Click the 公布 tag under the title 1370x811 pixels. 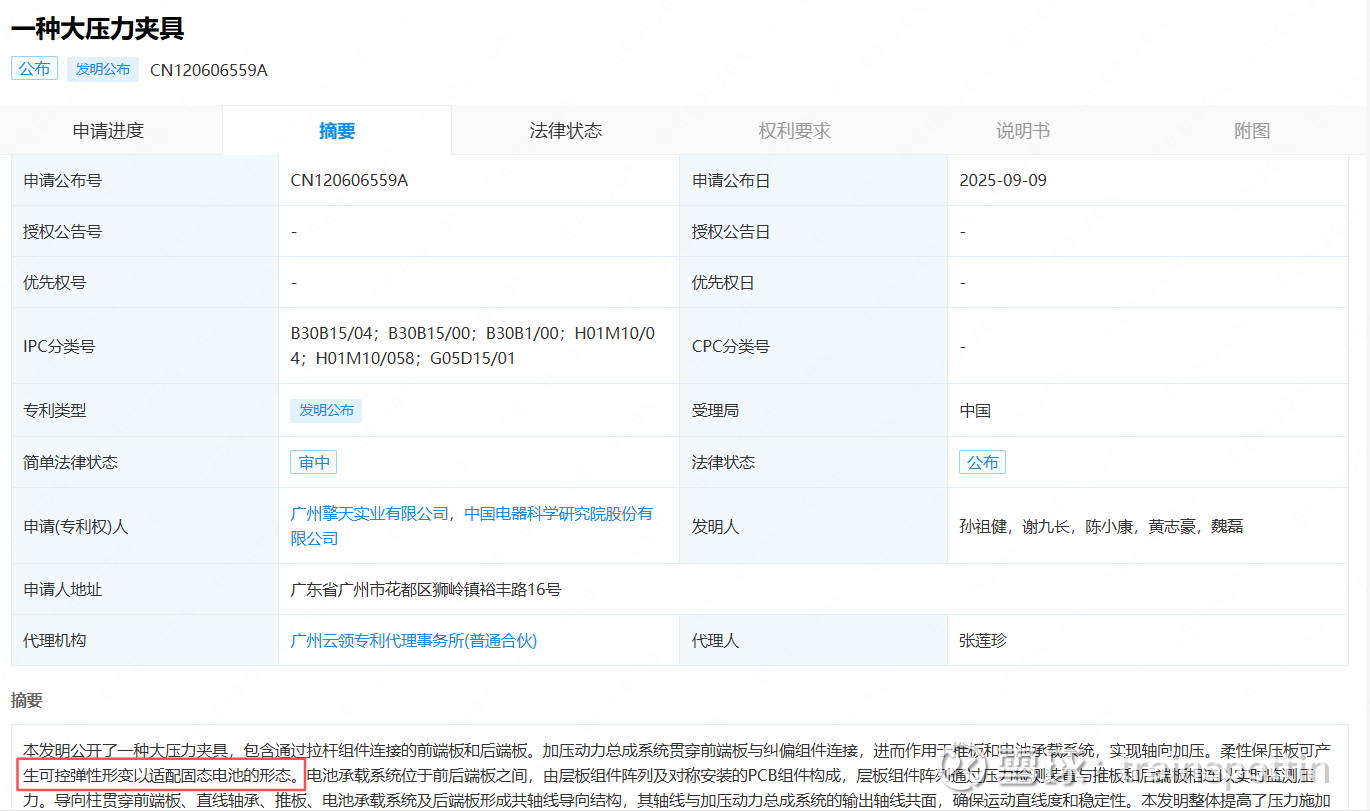35,69
